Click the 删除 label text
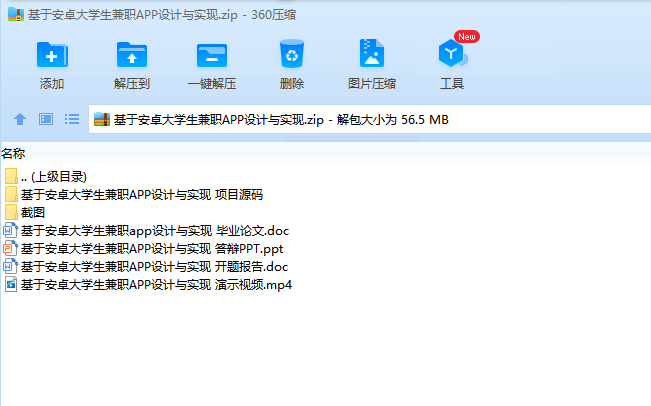 [x=292, y=84]
